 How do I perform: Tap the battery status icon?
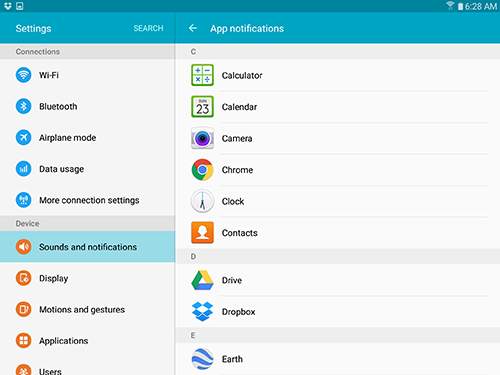[x=460, y=6]
